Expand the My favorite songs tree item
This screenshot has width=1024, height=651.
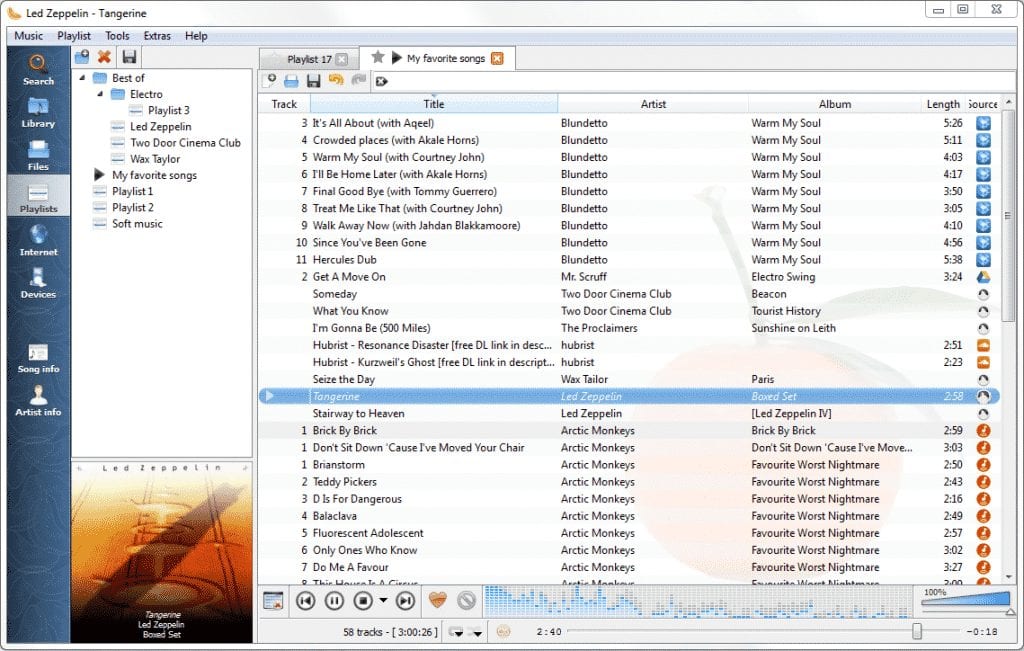97,175
